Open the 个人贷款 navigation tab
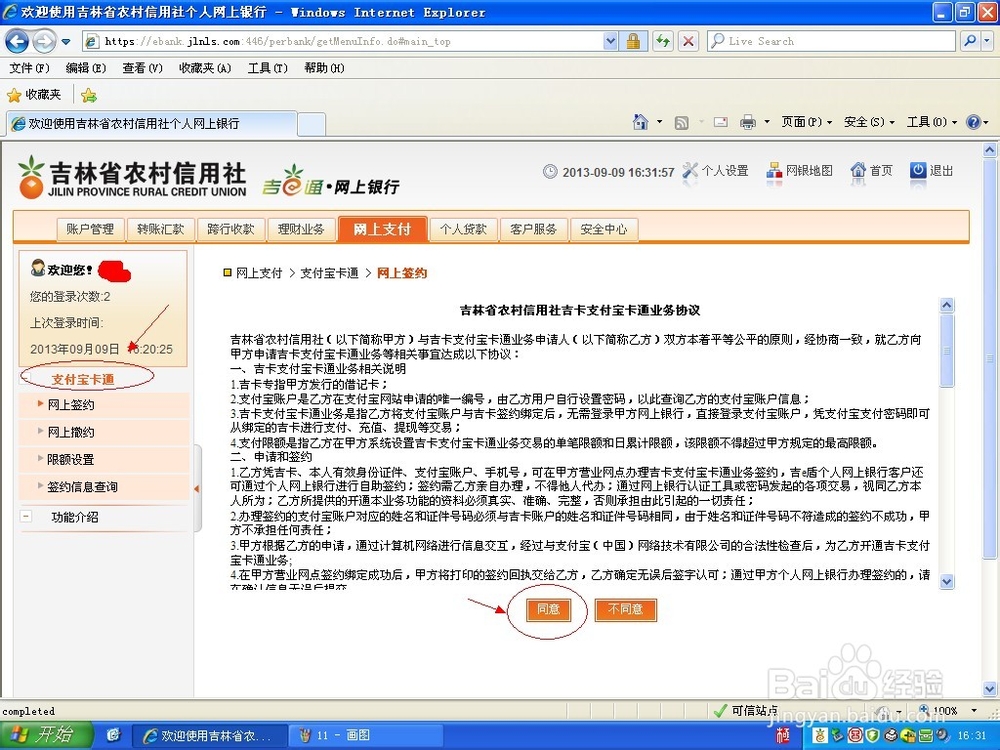 tap(463, 229)
